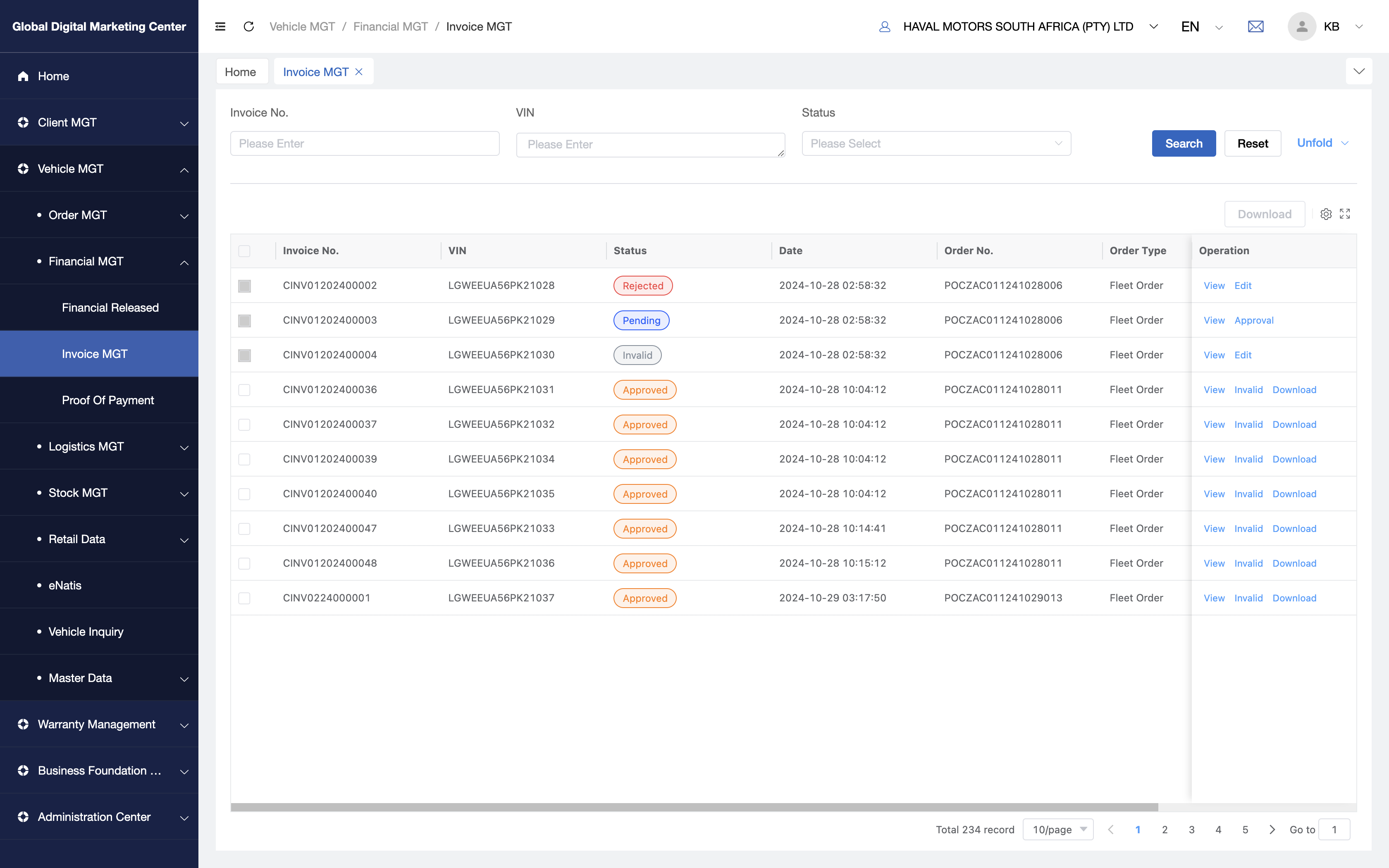Toggle table fullscreen icon
Viewport: 1389px width, 868px height.
tap(1345, 214)
